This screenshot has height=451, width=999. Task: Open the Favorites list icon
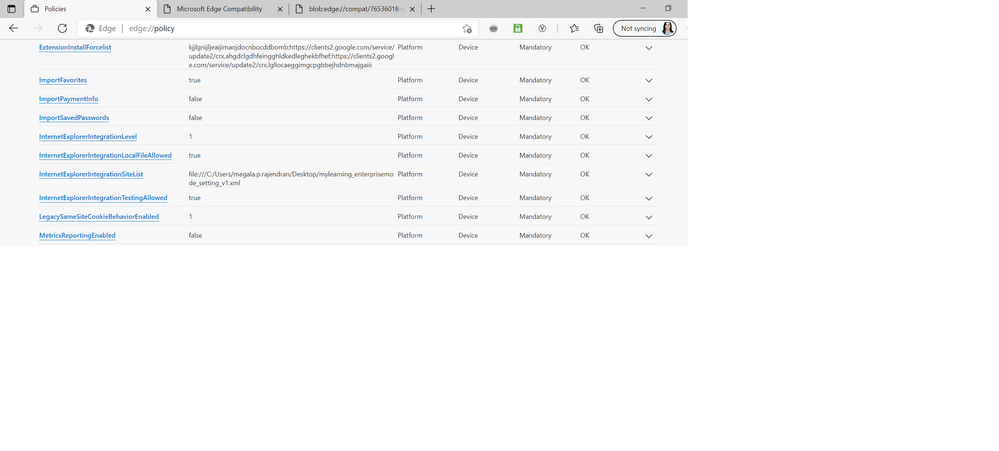tap(574, 29)
